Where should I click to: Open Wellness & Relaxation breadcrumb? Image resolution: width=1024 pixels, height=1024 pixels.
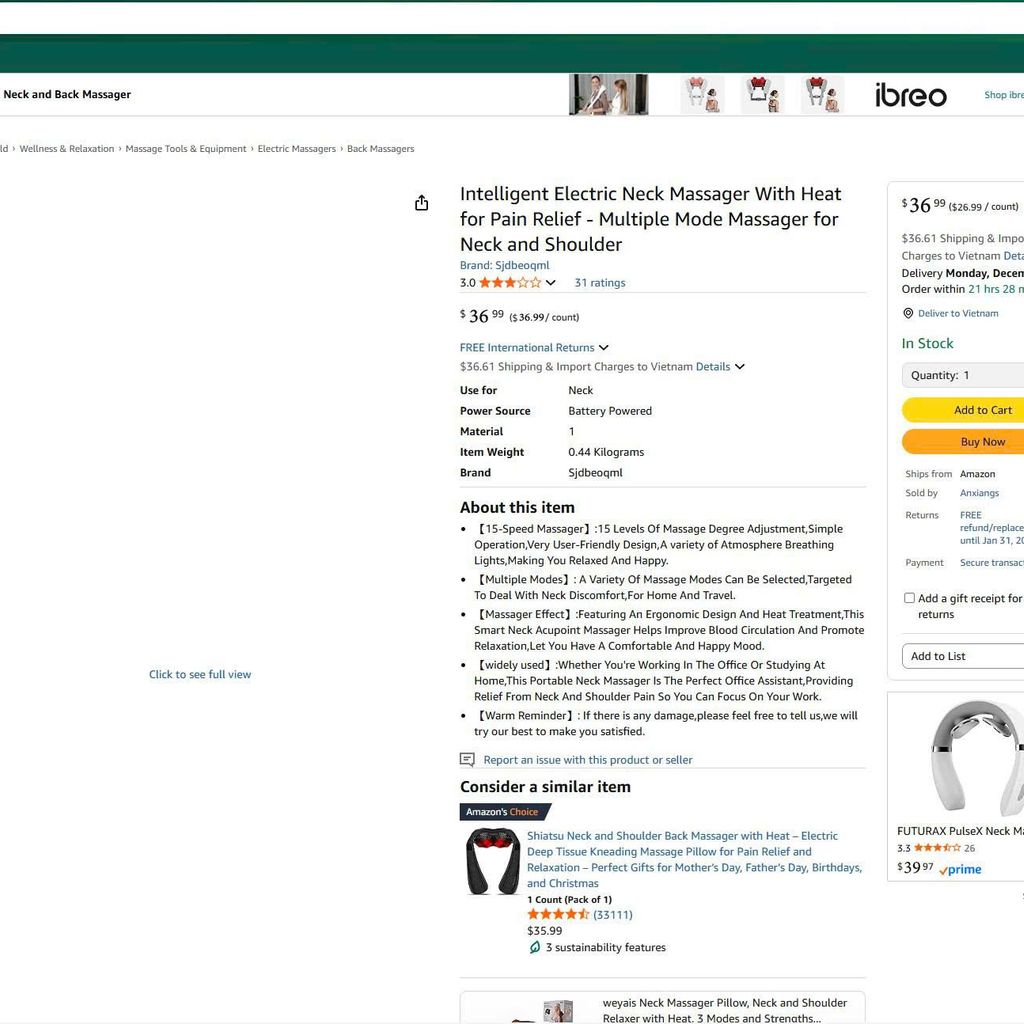[x=67, y=149]
